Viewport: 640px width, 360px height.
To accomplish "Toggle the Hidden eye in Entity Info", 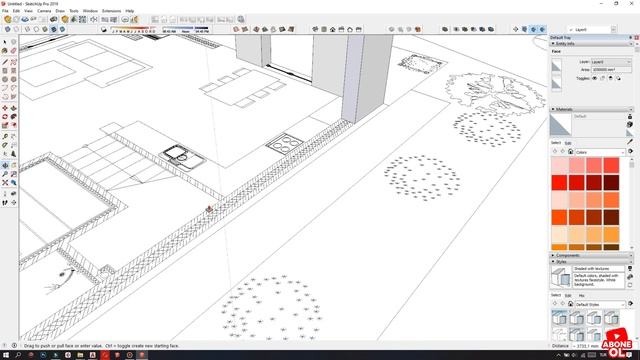I will click(x=595, y=78).
